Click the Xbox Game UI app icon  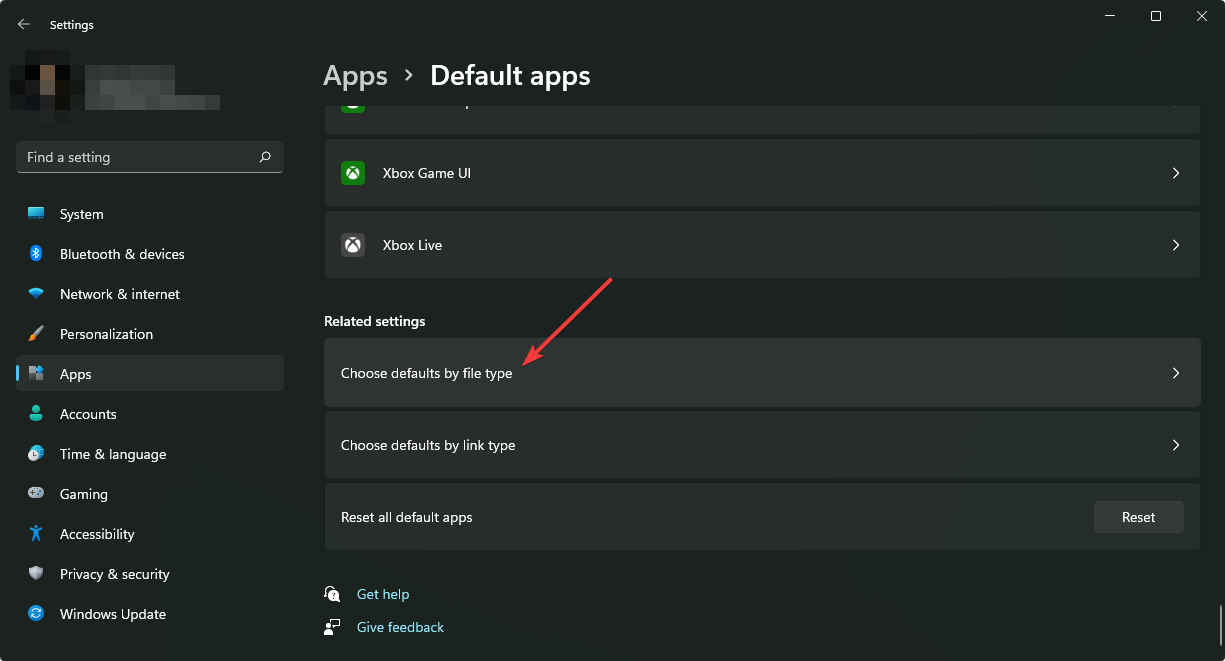pos(353,173)
